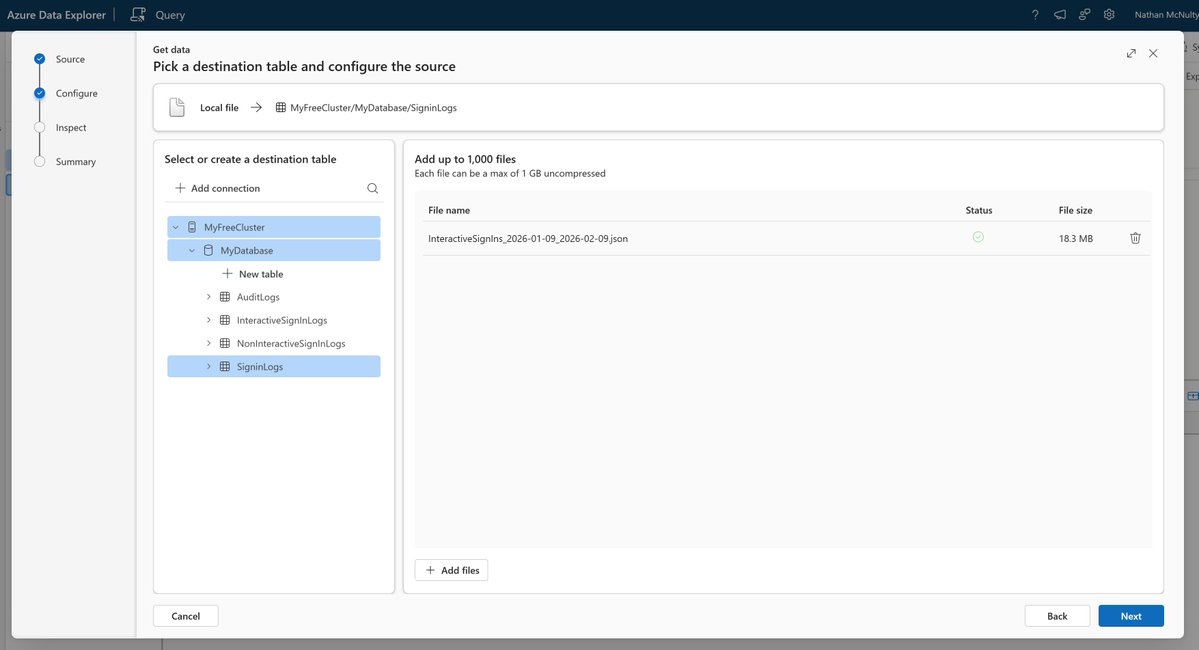
Task: Click Azure Data Explorer title
Action: coord(57,15)
